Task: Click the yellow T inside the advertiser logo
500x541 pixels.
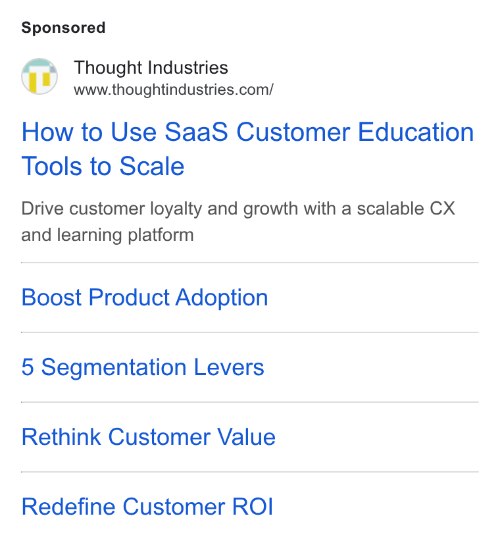Action: (39, 81)
